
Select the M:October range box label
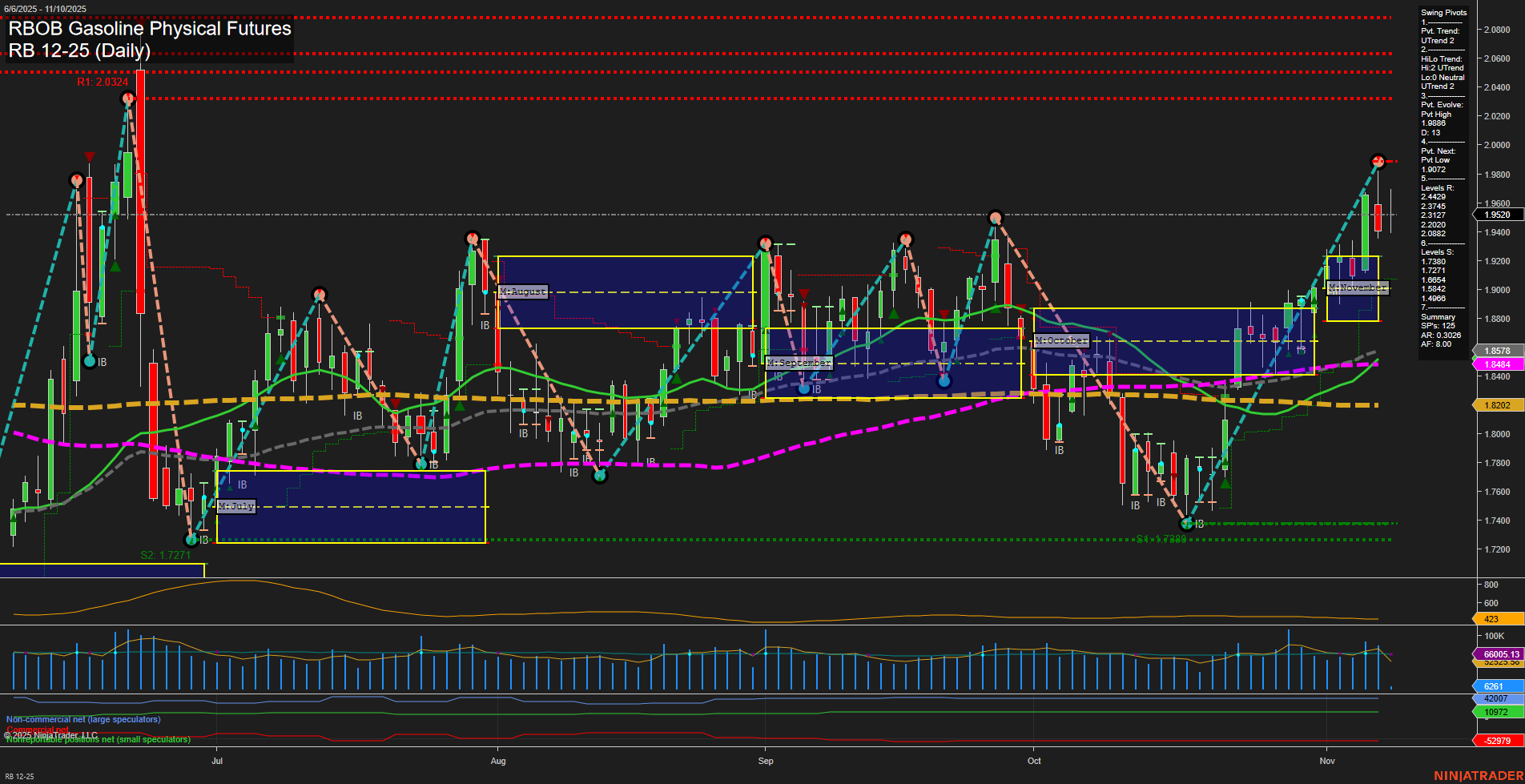[x=1061, y=340]
